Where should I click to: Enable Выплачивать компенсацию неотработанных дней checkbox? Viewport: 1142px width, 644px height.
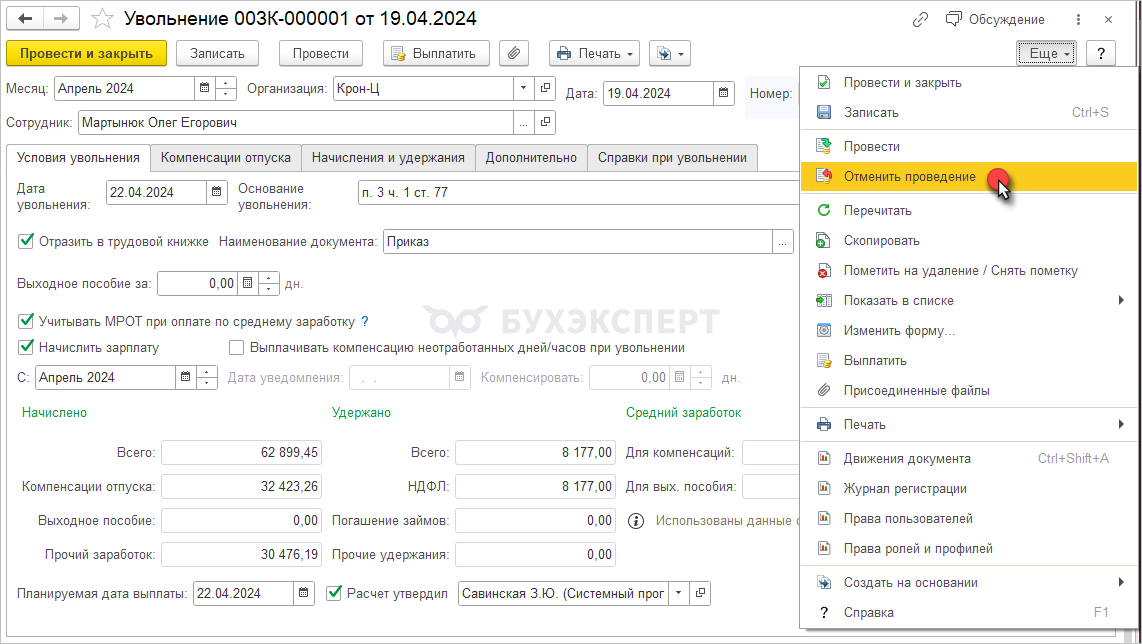click(x=236, y=348)
